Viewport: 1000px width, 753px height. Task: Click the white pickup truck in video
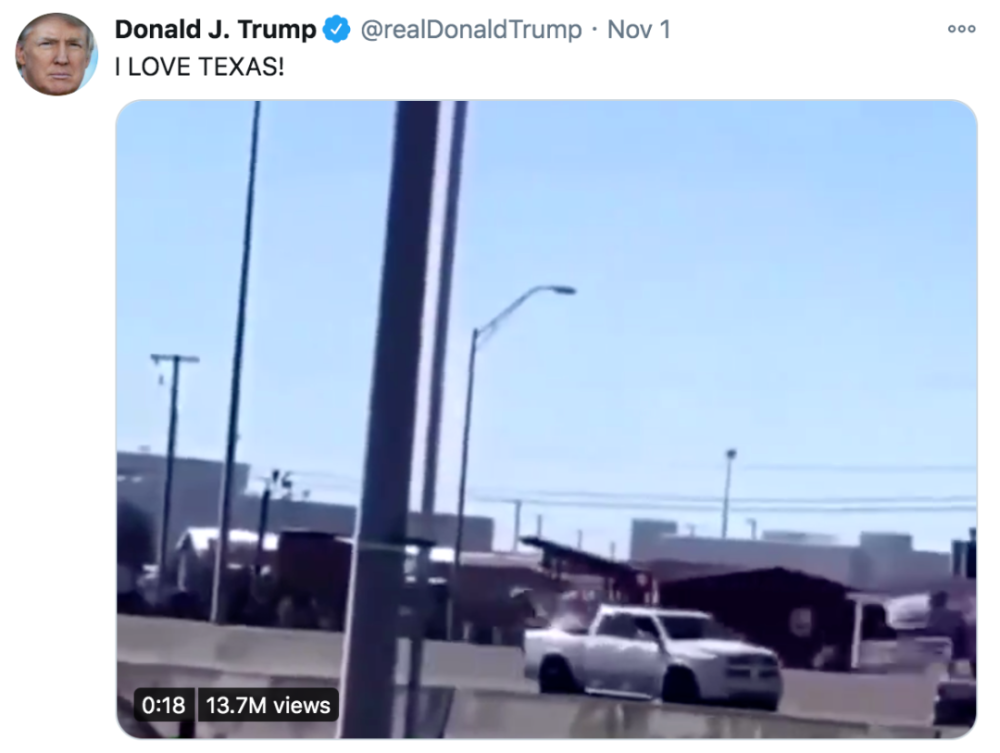[652, 657]
